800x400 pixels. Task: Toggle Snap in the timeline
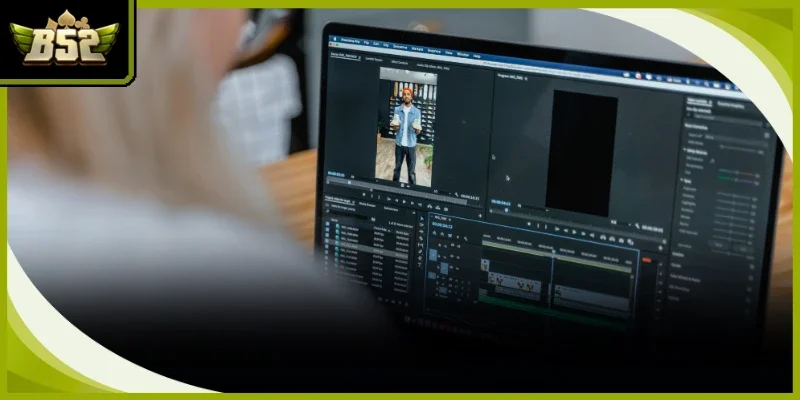[x=442, y=234]
